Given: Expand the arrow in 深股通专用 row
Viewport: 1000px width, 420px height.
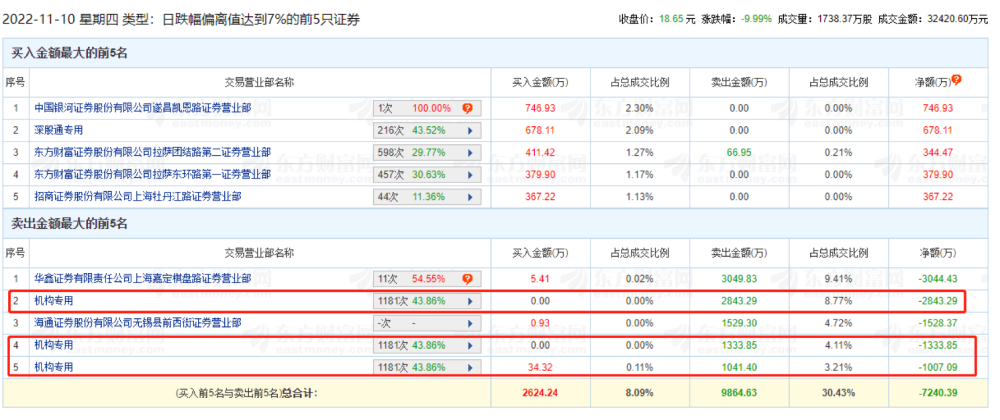Looking at the screenshot, I should [468, 130].
